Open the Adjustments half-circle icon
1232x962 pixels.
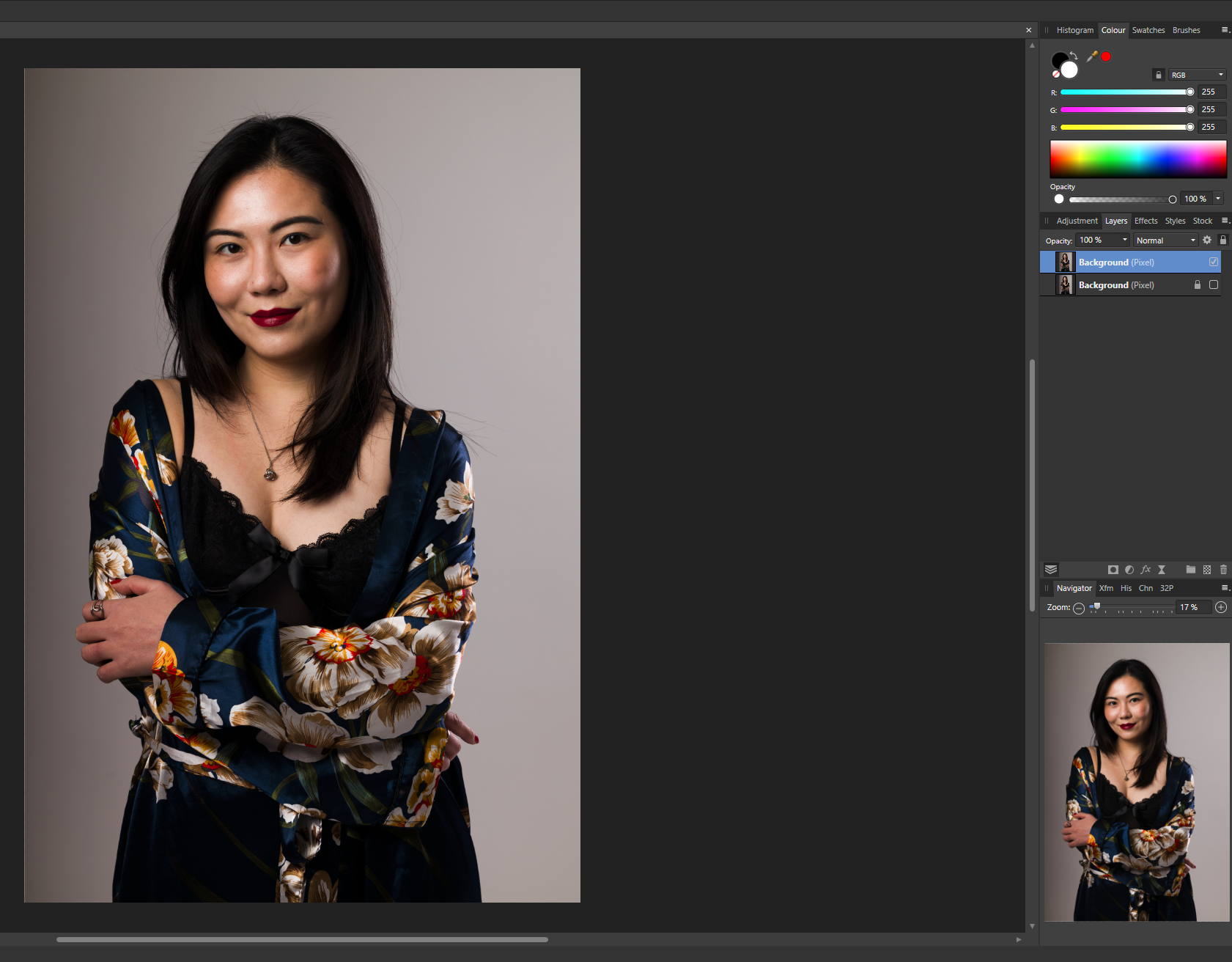pyautogui.click(x=1129, y=570)
